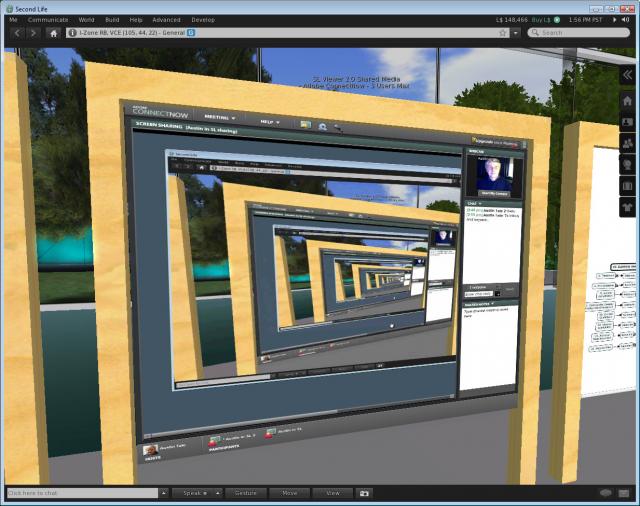Click the ConnectNow screen share toolbar icon
The image size is (640, 506).
[305, 125]
